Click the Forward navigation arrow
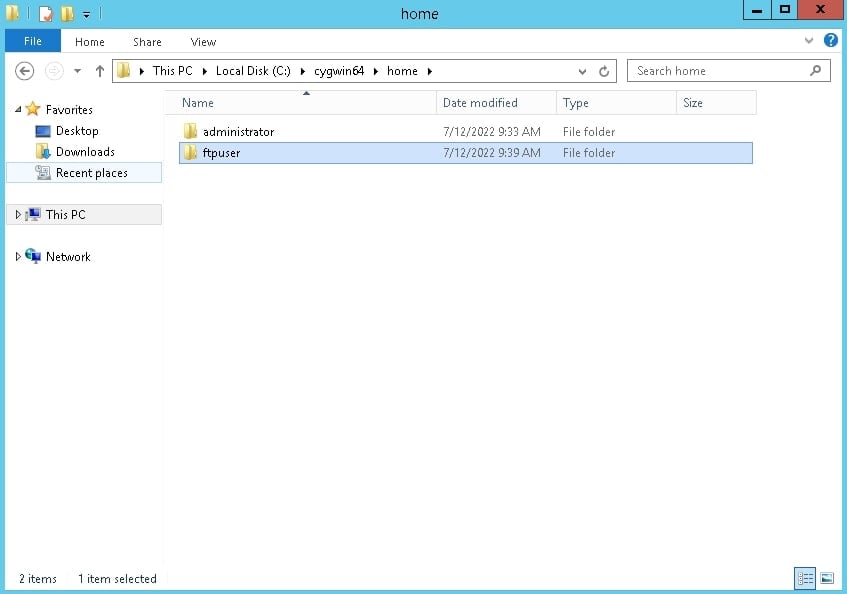The height and width of the screenshot is (594, 847). pyautogui.click(x=54, y=71)
